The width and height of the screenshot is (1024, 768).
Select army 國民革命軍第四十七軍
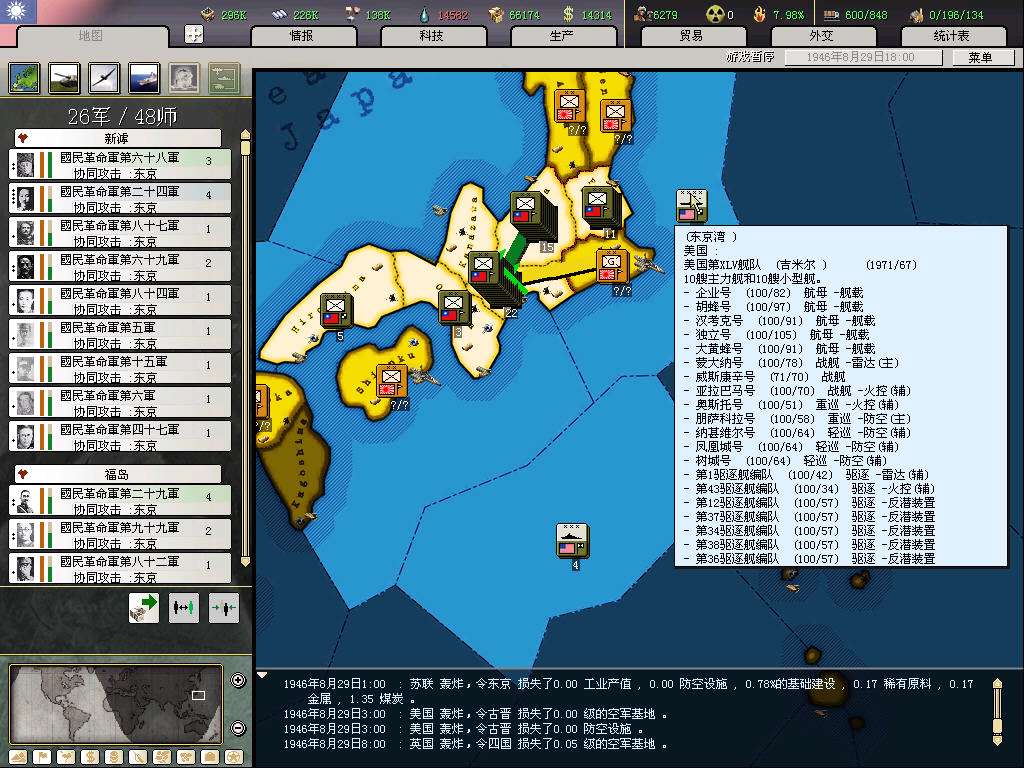coord(120,436)
